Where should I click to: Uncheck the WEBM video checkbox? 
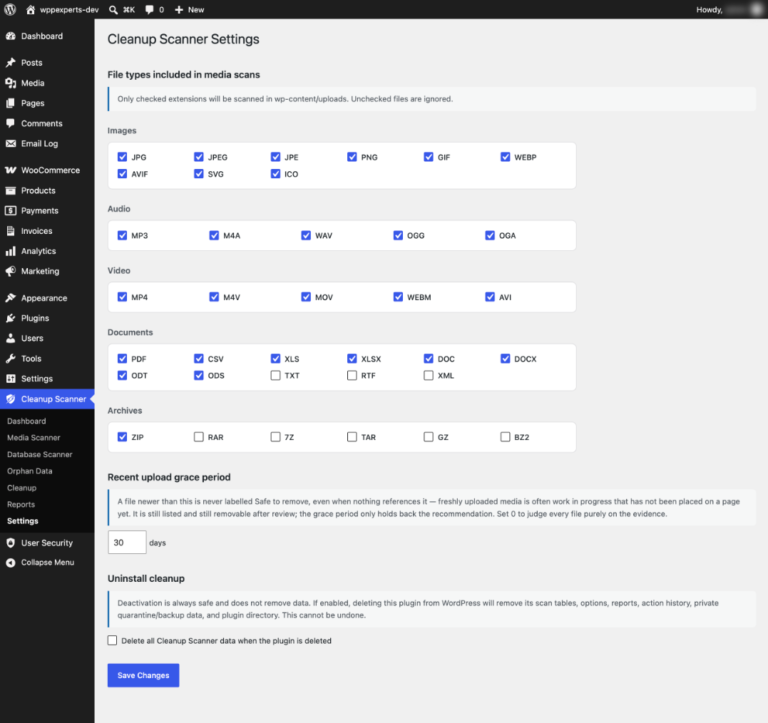398,297
